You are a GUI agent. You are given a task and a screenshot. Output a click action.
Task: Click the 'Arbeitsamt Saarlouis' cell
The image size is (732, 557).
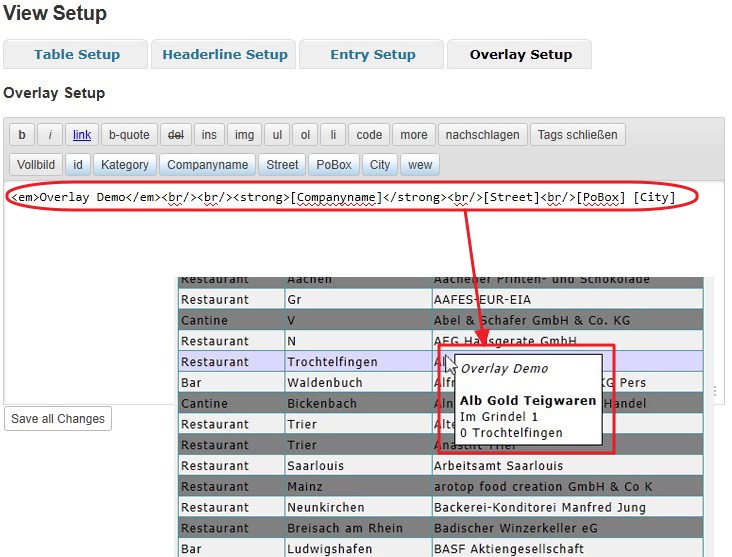pos(567,465)
